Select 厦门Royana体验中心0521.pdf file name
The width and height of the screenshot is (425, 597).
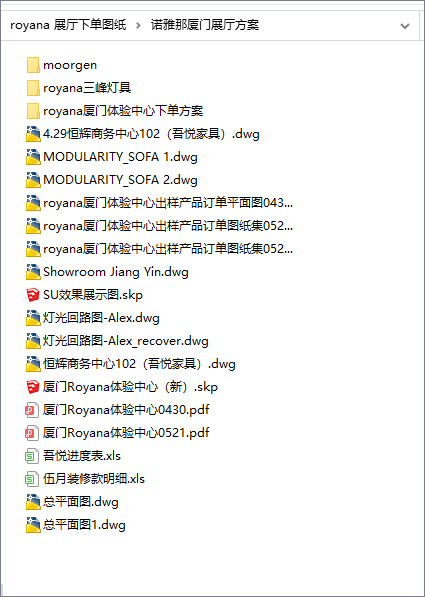click(x=126, y=433)
